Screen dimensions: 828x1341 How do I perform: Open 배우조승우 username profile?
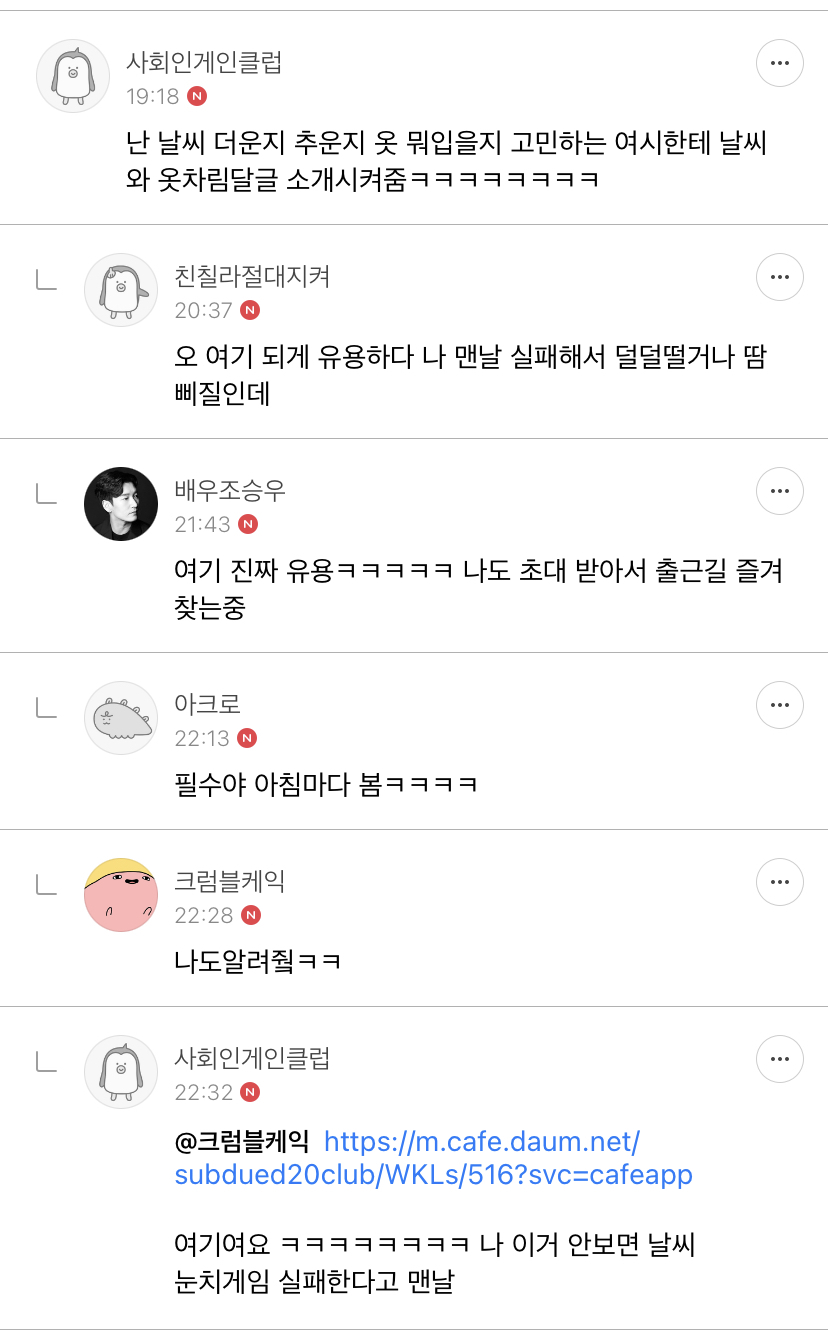(x=230, y=490)
